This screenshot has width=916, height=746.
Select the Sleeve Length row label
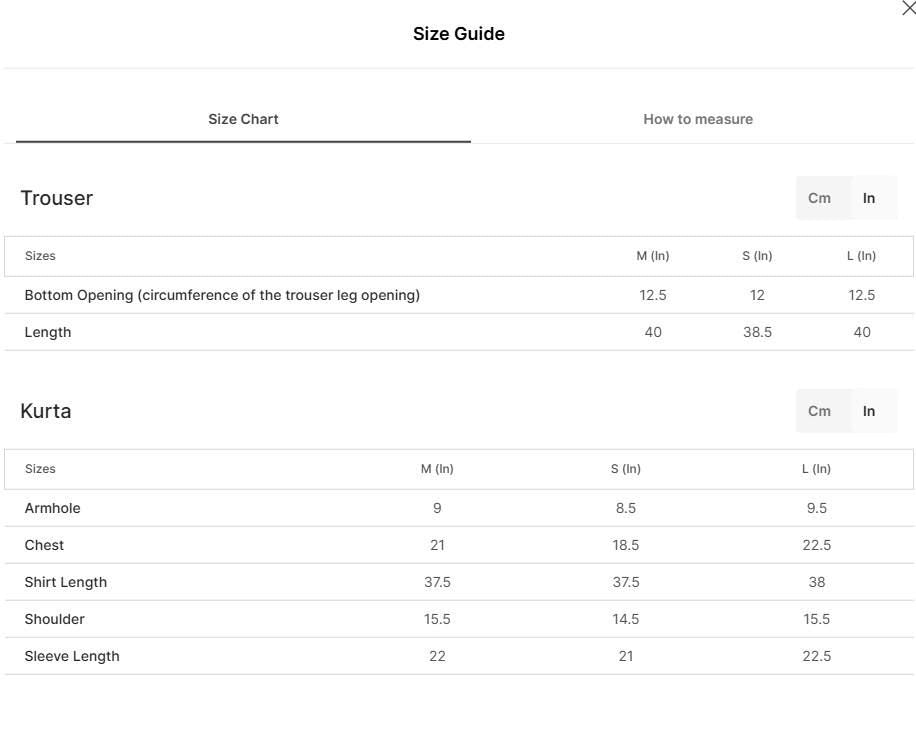pyautogui.click(x=72, y=657)
